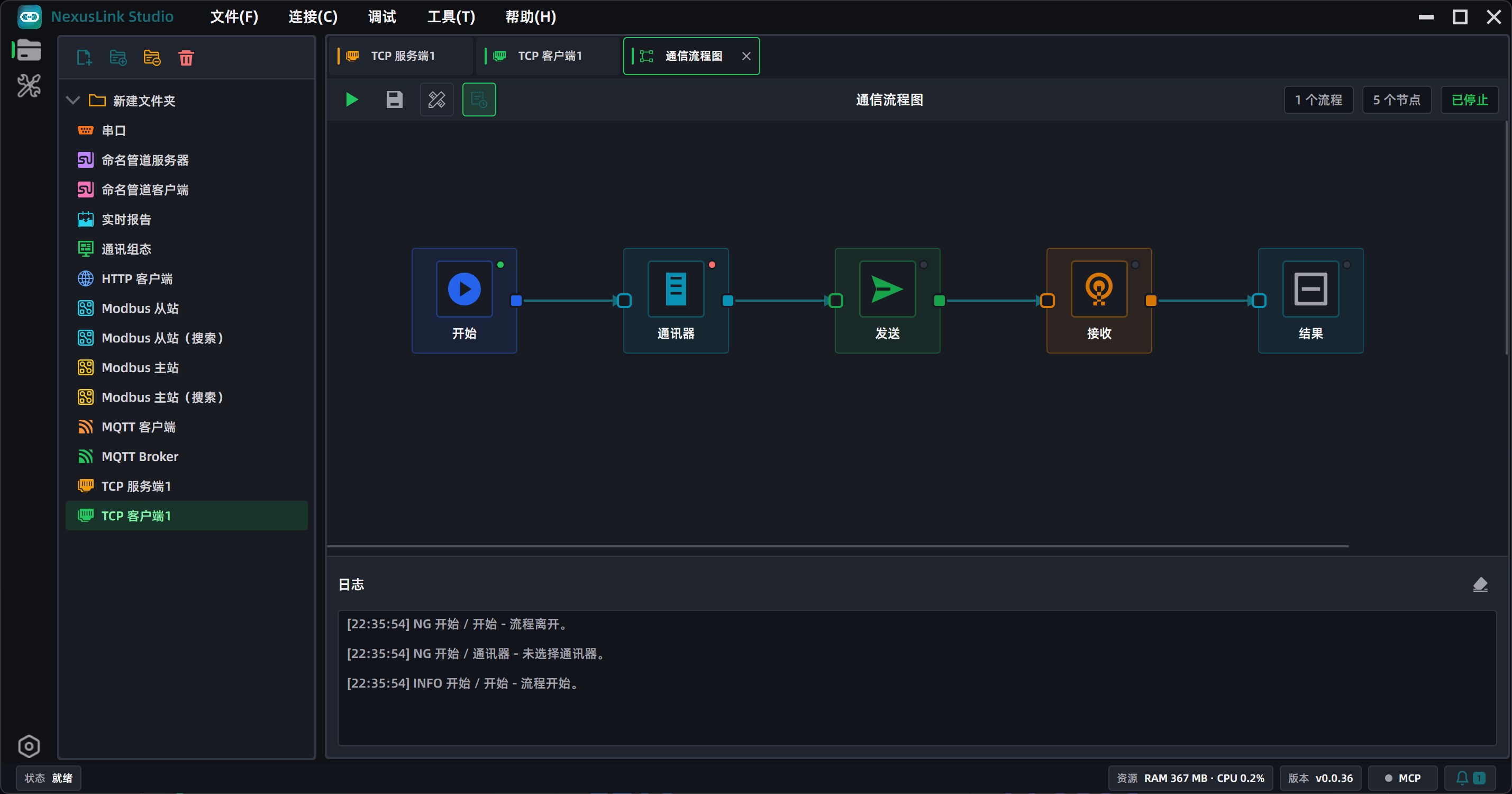Toggle the MCP status indicator
The height and width of the screenshot is (794, 1512).
click(1402, 778)
